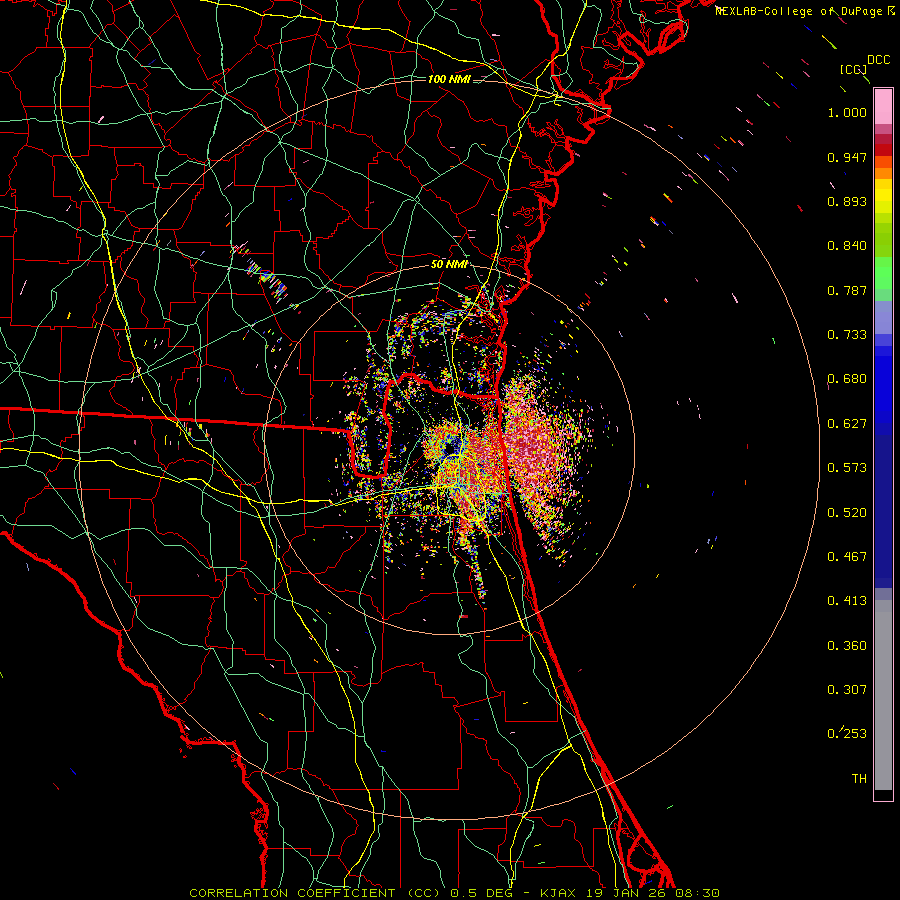This screenshot has width=900, height=900.
Task: Click the 1.000 value on the scale
Action: pyautogui.click(x=847, y=112)
